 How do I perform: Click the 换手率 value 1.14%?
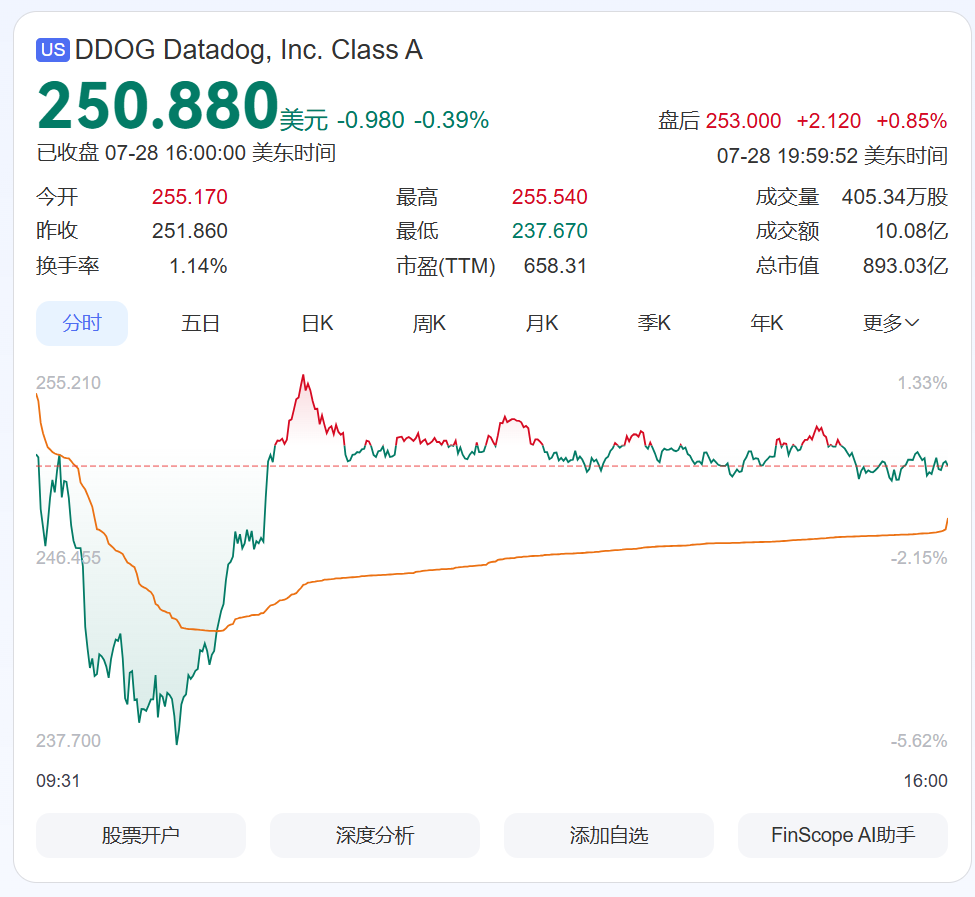point(198,266)
